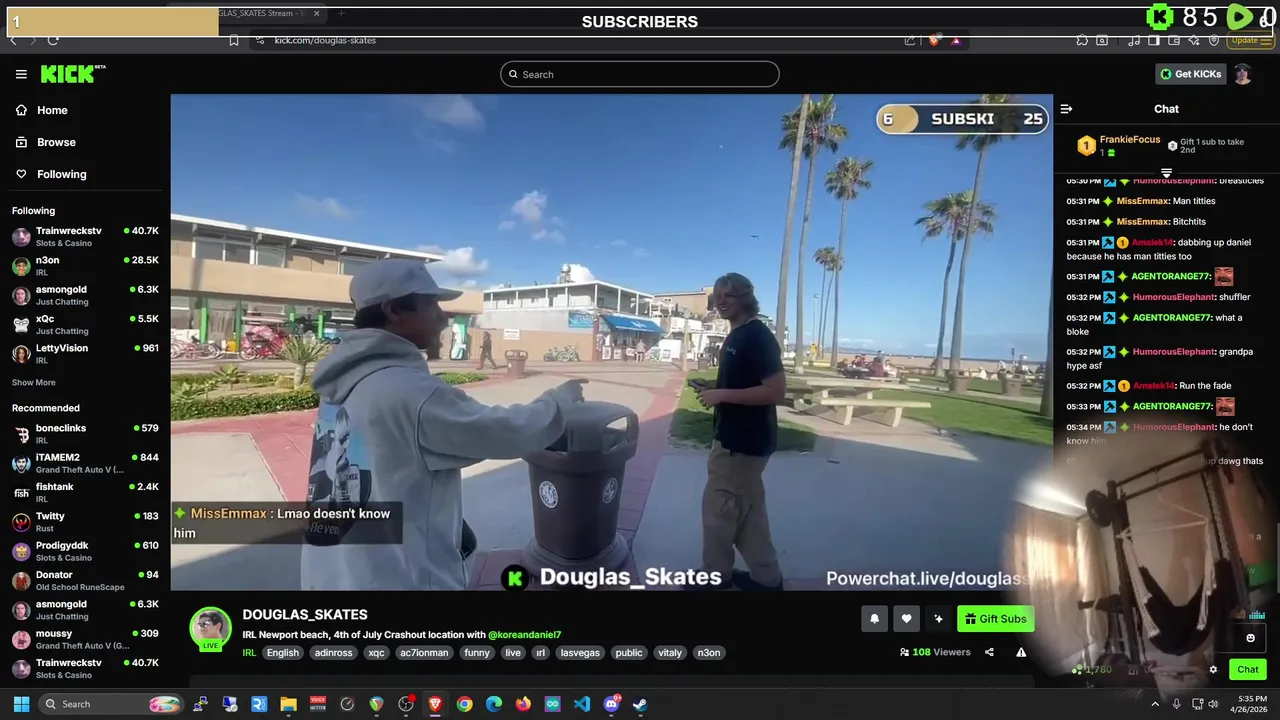Open browser extensions puzzle icon
This screenshot has width=1280, height=720.
coord(1082,40)
